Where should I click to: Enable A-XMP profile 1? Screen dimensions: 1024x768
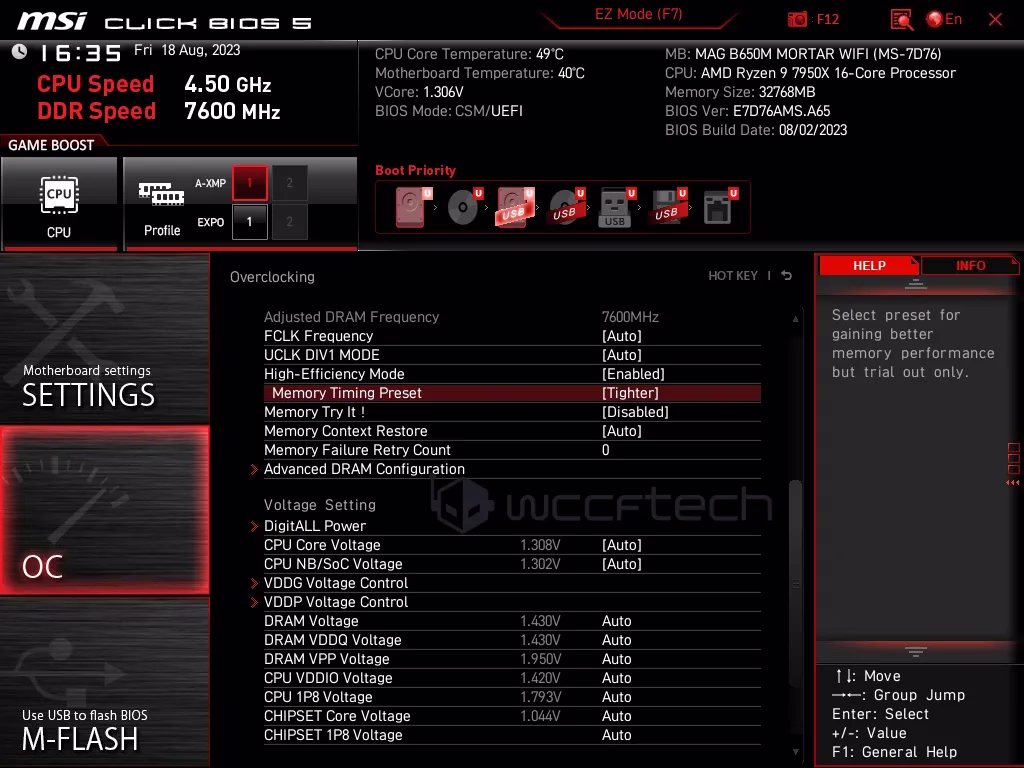pyautogui.click(x=249, y=183)
